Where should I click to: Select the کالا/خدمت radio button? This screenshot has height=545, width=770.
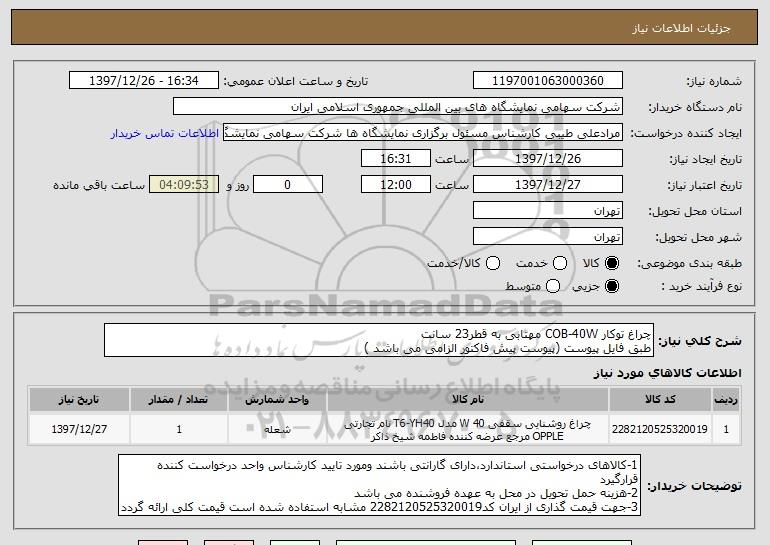tap(493, 263)
